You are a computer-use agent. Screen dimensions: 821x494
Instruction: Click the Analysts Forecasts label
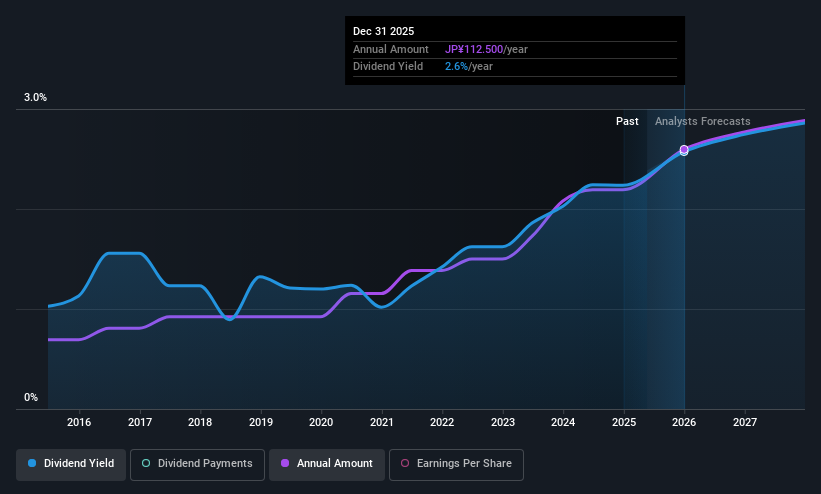[x=703, y=121]
